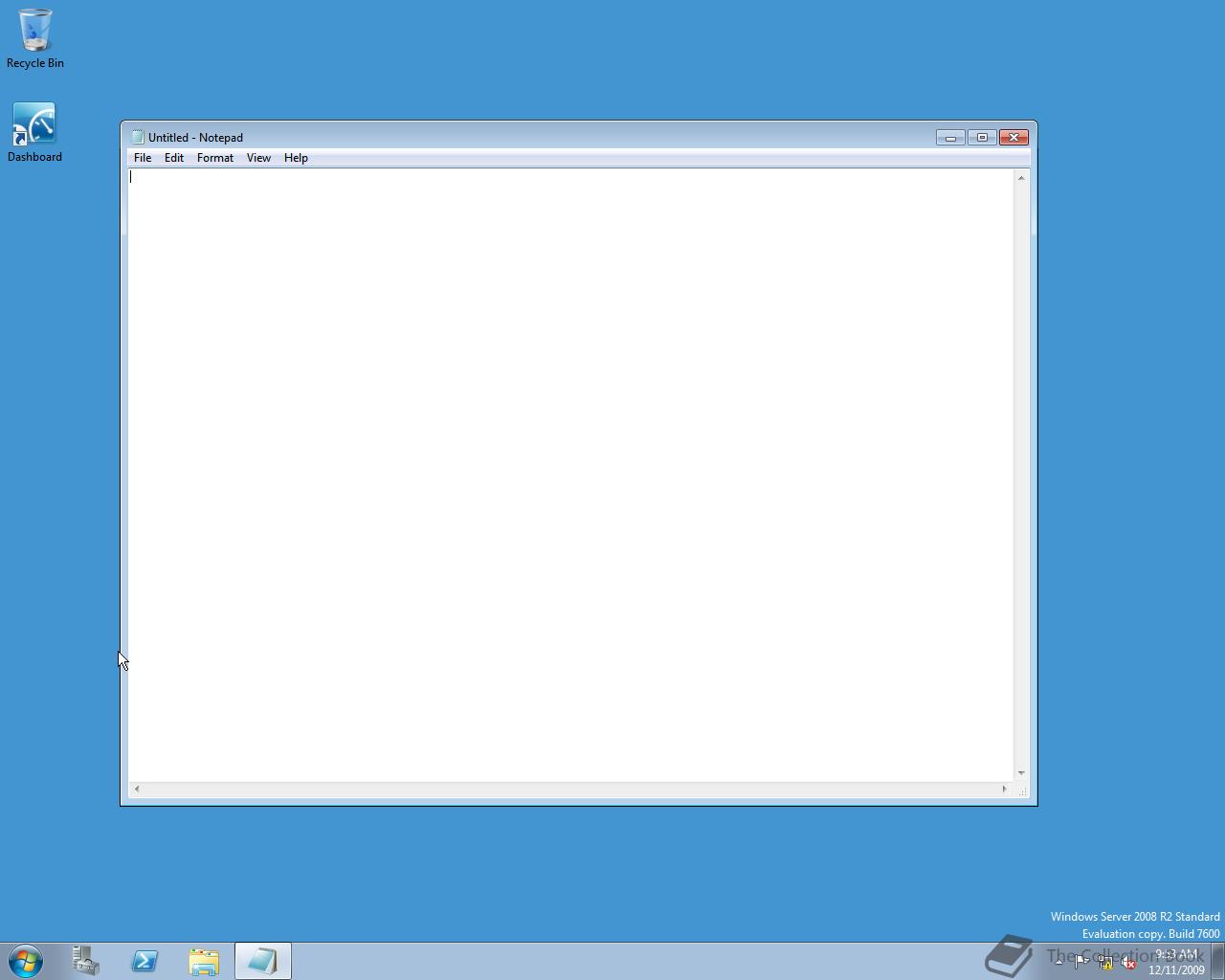1225x980 pixels.
Task: Open the Recycle Bin desktop icon
Action: 35,38
